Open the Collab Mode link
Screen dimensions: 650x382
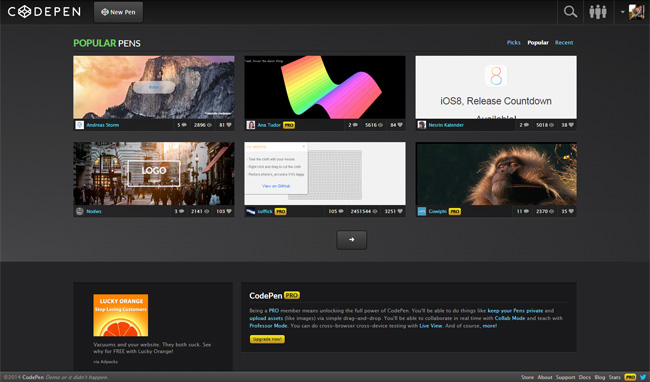click(510, 318)
